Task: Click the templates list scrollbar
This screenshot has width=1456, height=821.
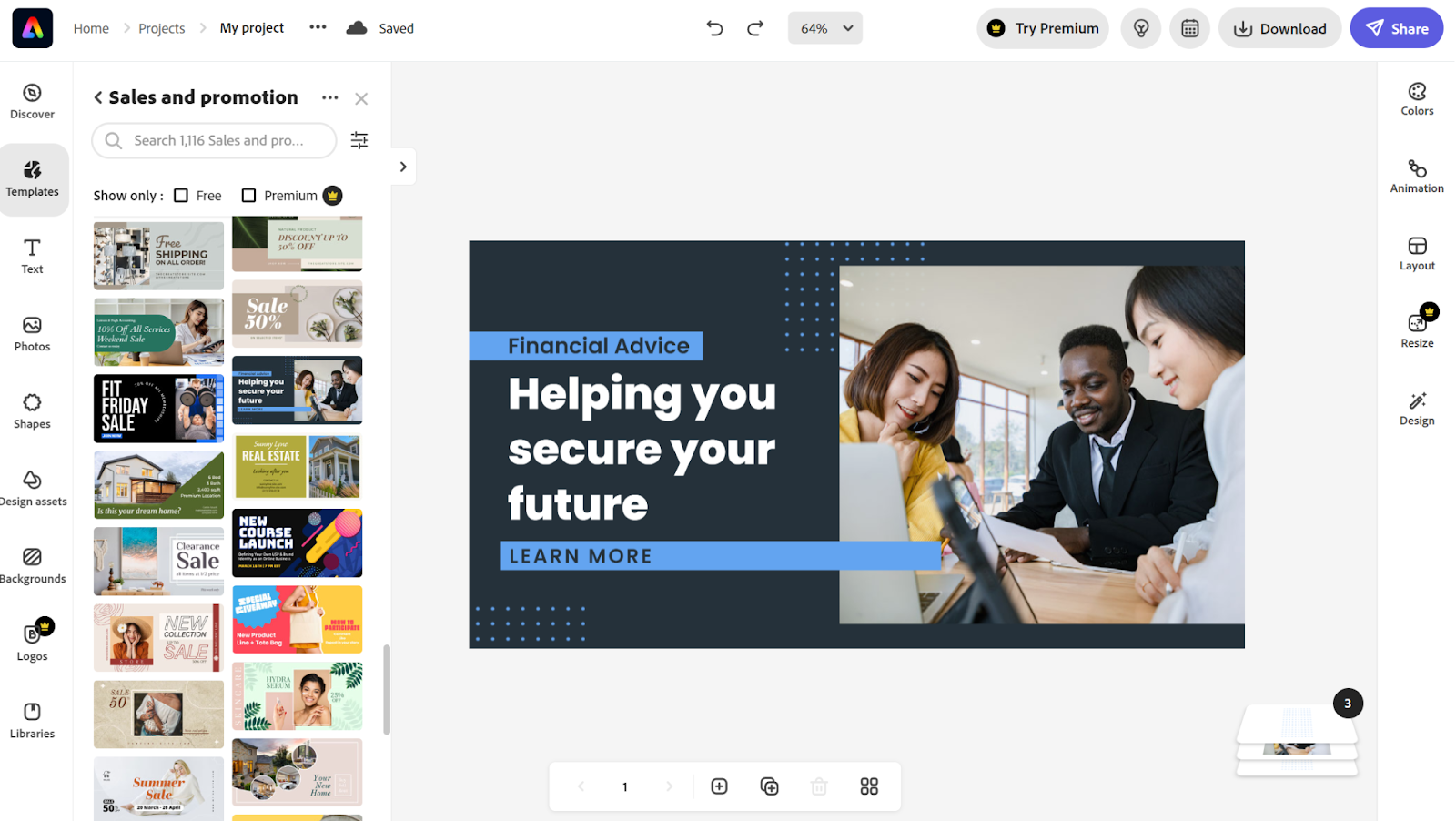Action: (x=387, y=690)
